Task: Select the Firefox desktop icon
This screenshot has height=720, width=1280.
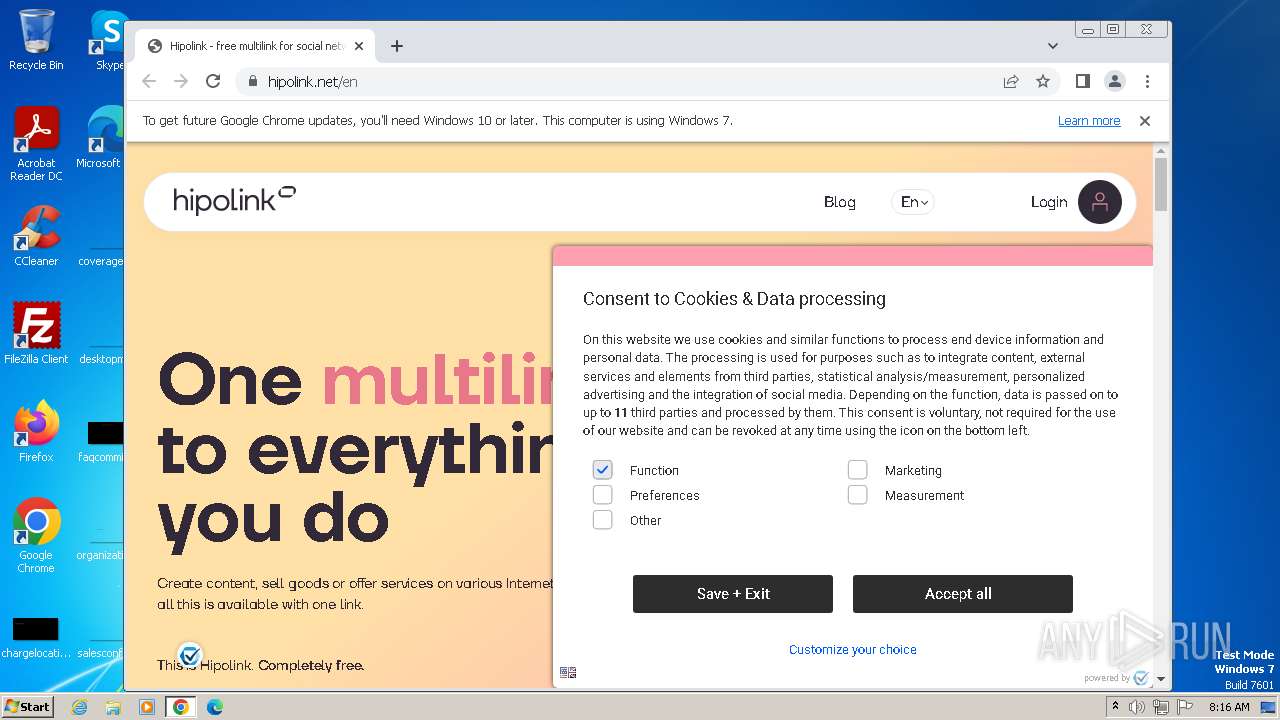Action: click(x=36, y=431)
